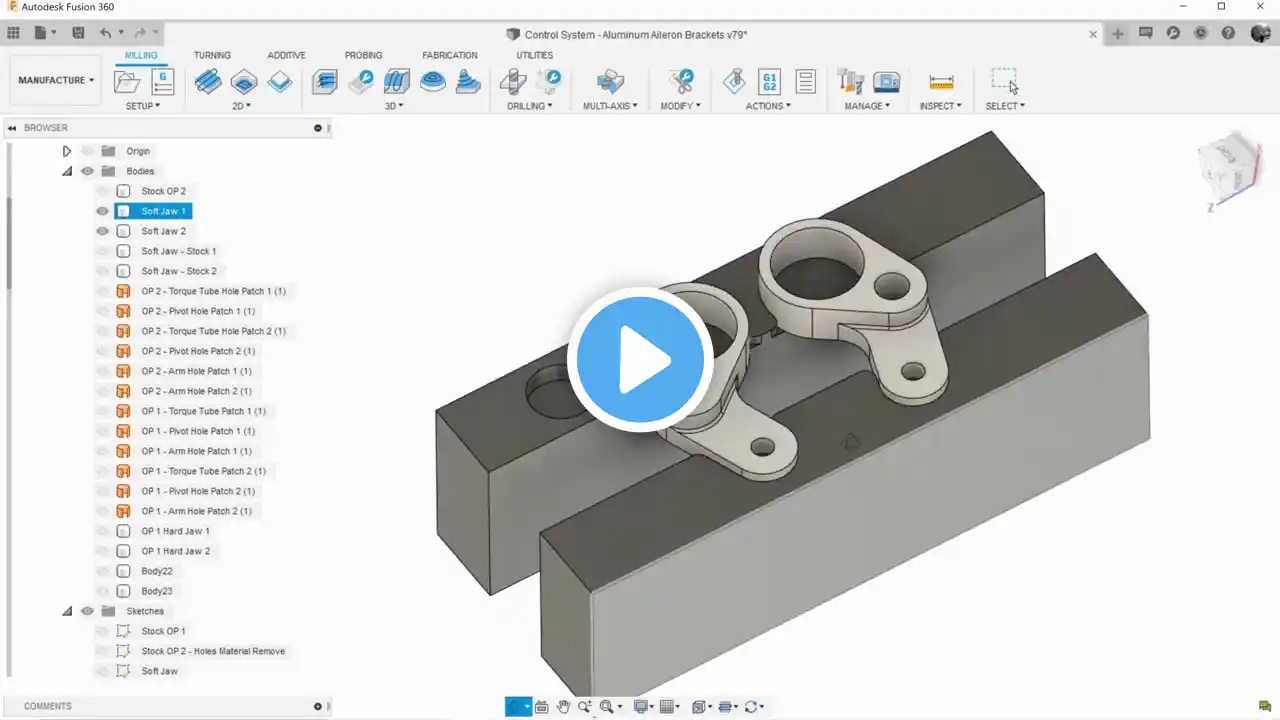The width and height of the screenshot is (1280, 720).
Task: Open the Help question mark icon
Action: click(1227, 33)
